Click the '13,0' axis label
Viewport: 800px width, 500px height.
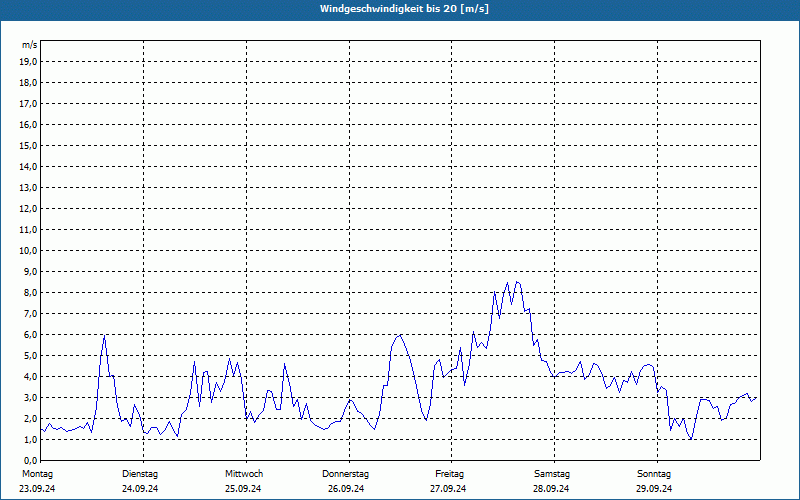(x=29, y=187)
